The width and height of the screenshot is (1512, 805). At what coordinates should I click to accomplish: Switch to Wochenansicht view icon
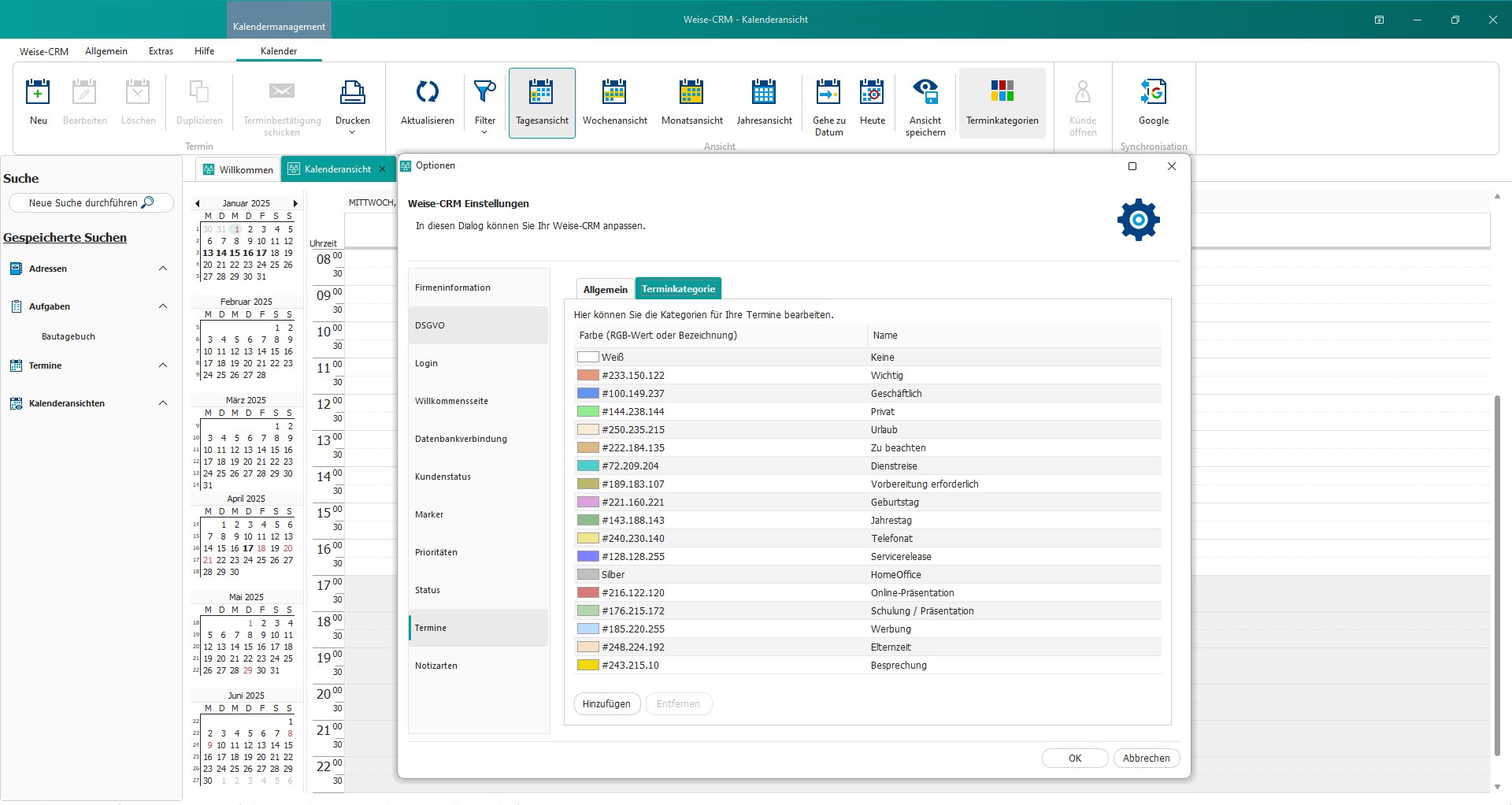(x=614, y=92)
